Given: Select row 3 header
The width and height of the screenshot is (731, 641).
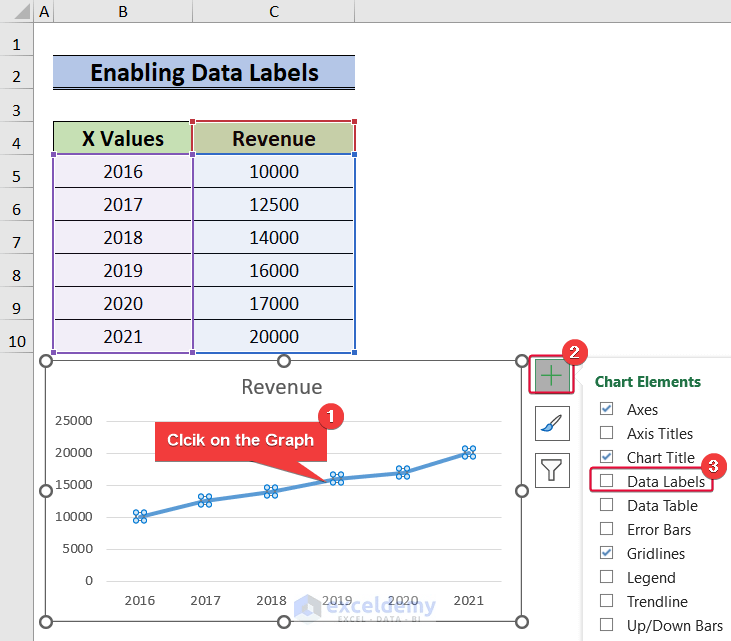Looking at the screenshot, I should point(16,106).
